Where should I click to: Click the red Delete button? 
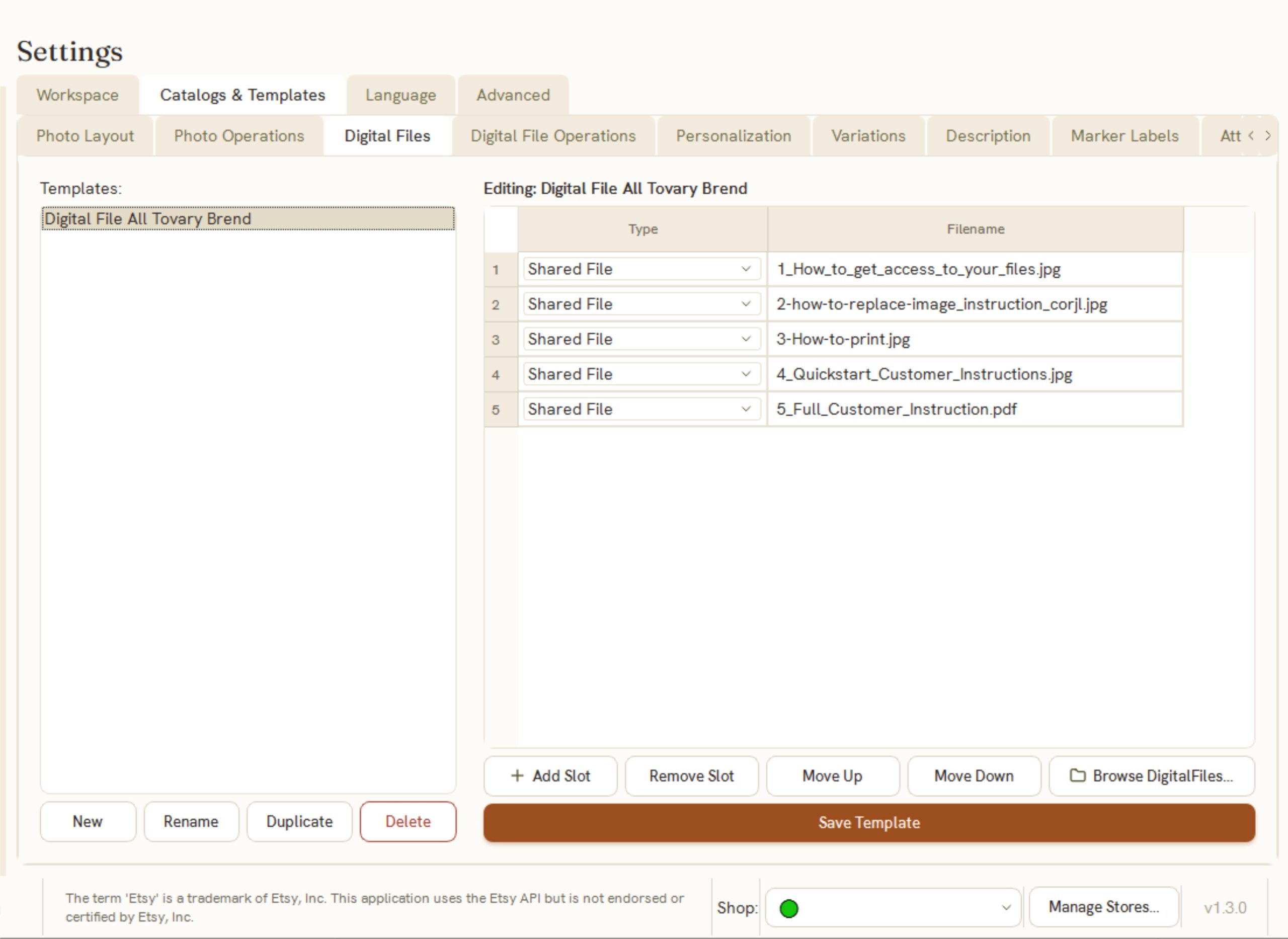[408, 821]
